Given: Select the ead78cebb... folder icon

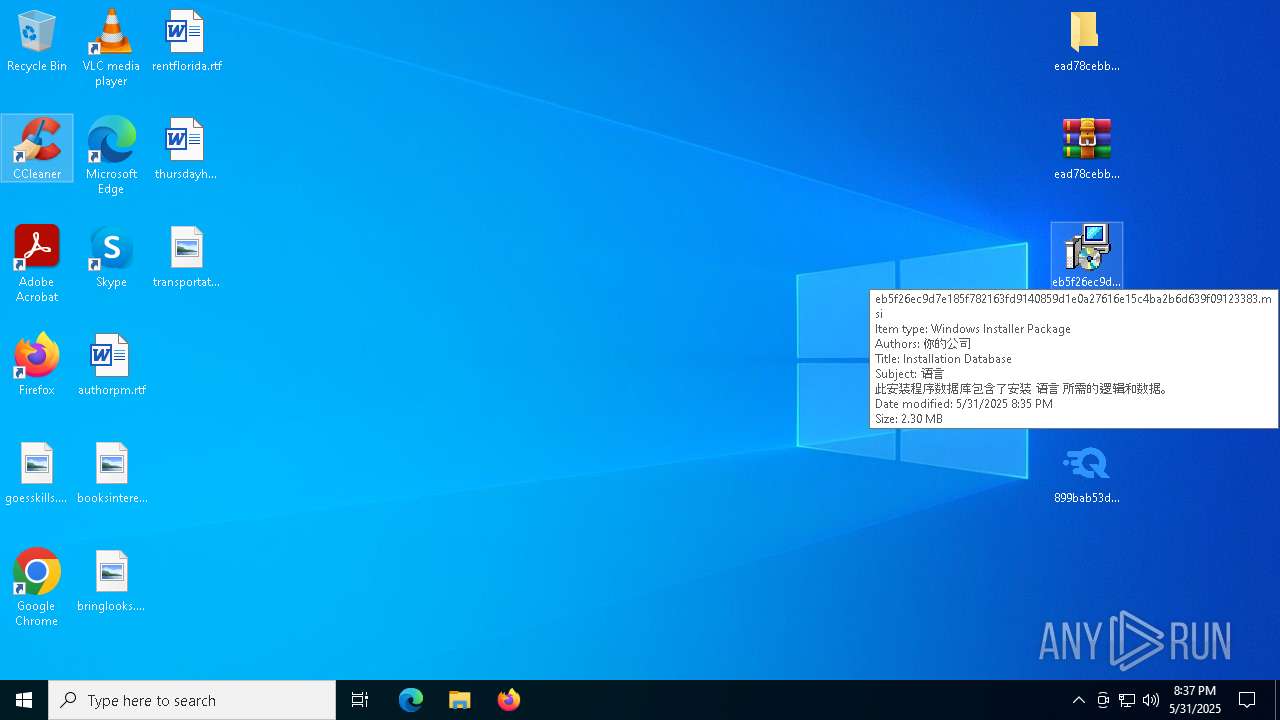Looking at the screenshot, I should point(1087,41).
